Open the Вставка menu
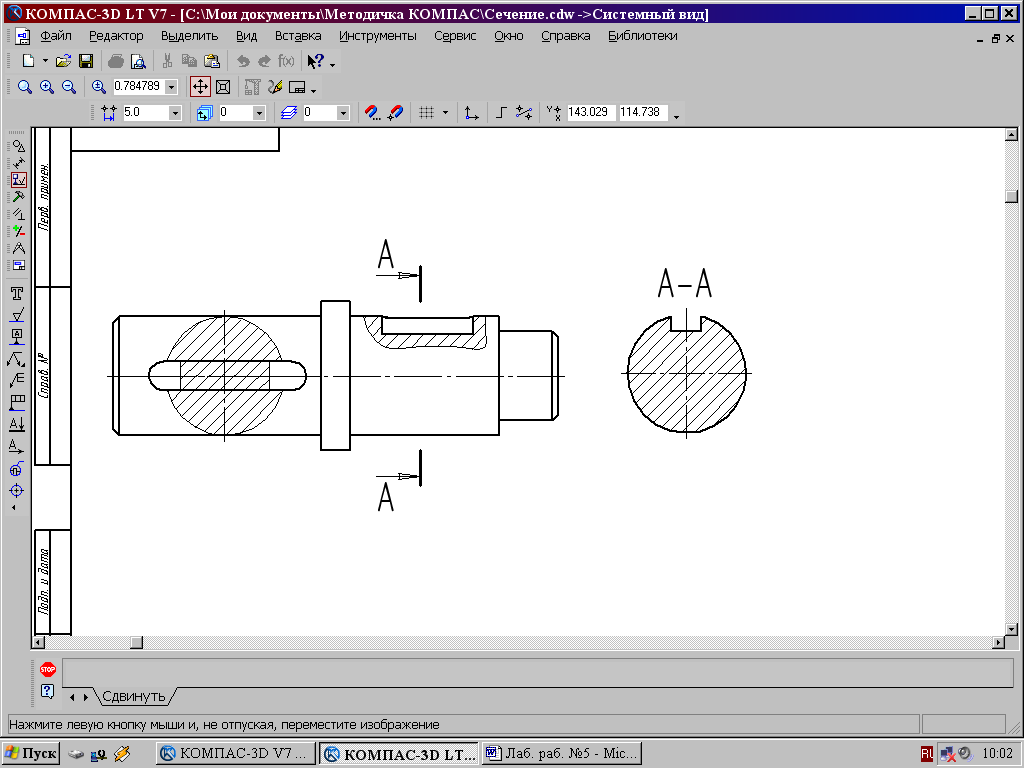Image resolution: width=1024 pixels, height=768 pixels. pyautogui.click(x=298, y=36)
